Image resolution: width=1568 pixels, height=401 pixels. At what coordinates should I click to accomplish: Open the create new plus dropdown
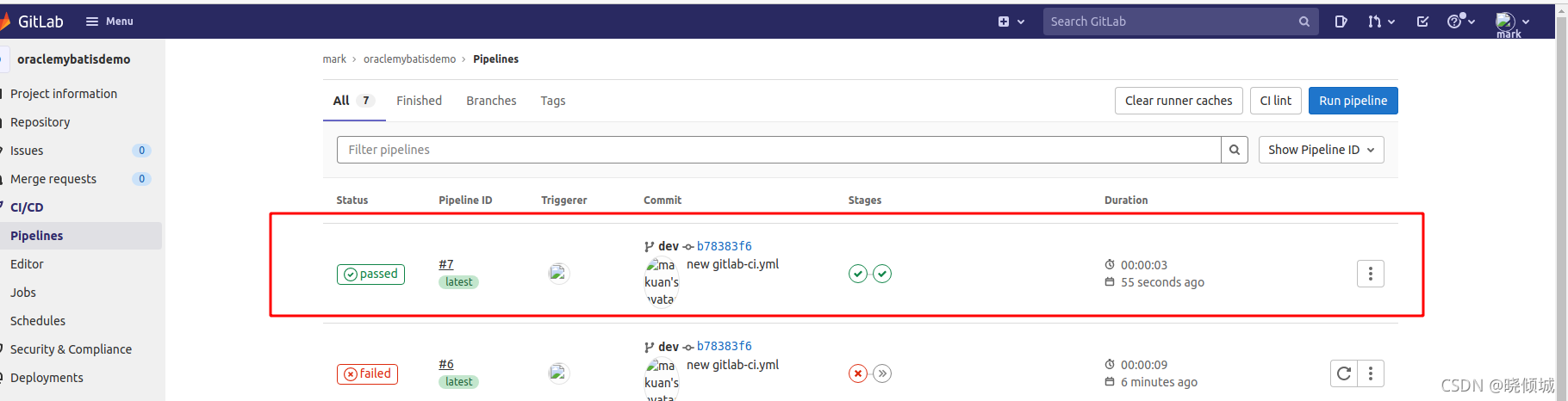[x=1011, y=22]
